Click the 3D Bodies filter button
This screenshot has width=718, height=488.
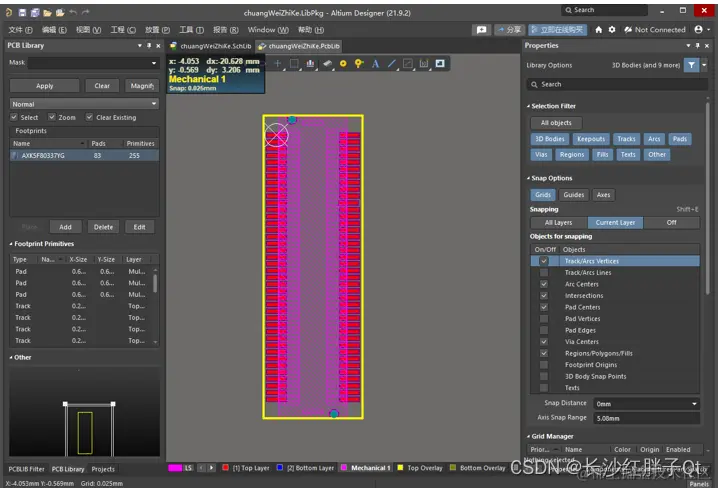(x=550, y=139)
